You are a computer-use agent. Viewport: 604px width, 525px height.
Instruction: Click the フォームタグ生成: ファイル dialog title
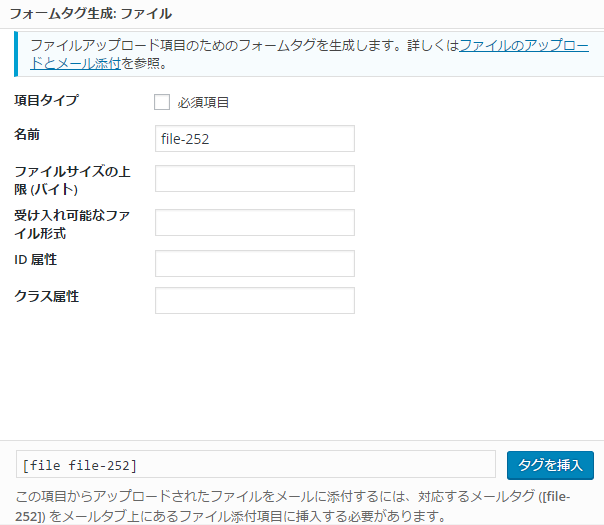90,14
